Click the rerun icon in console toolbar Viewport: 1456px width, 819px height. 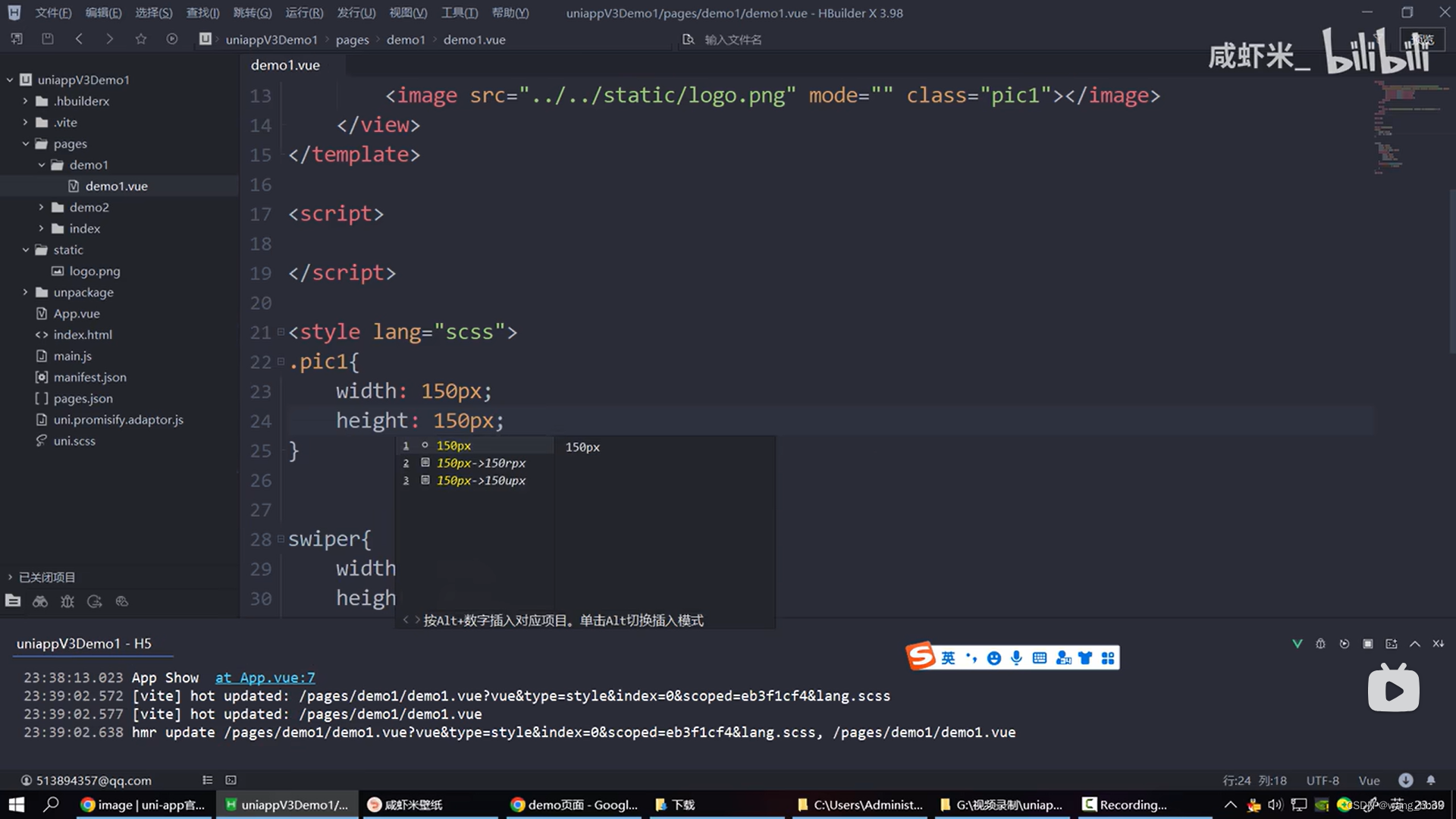click(x=1345, y=644)
